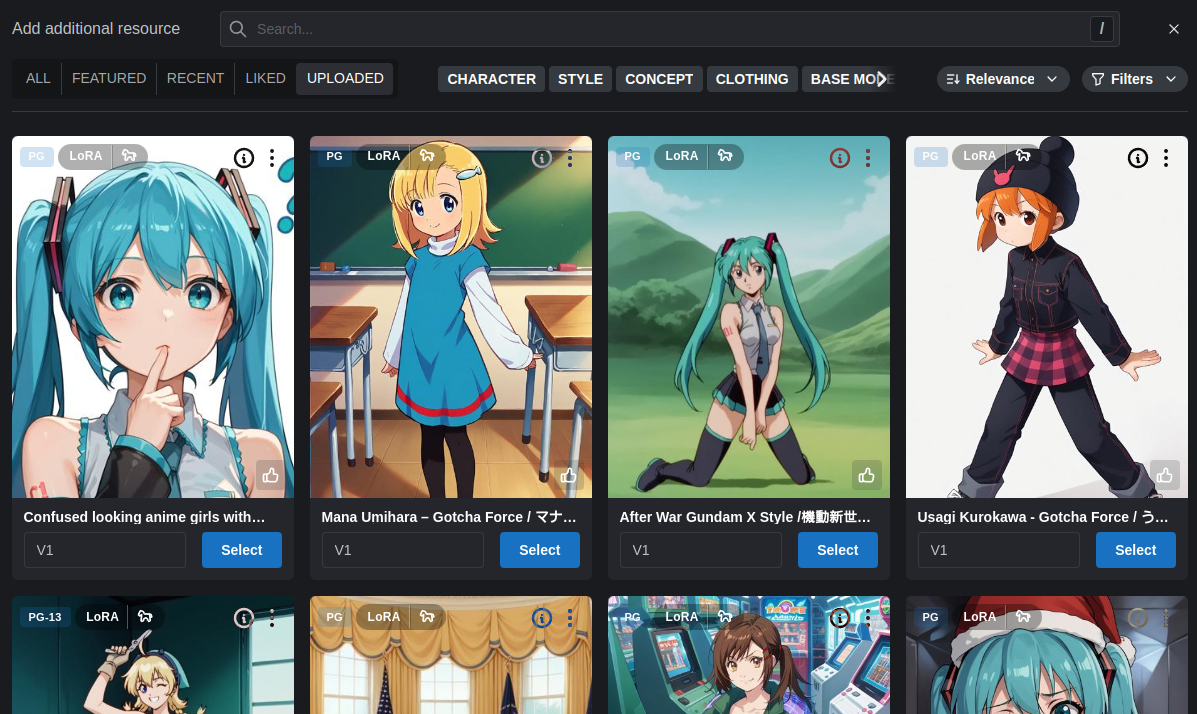Like the Mana Umihara resource
Image resolution: width=1197 pixels, height=714 pixels.
click(x=569, y=476)
